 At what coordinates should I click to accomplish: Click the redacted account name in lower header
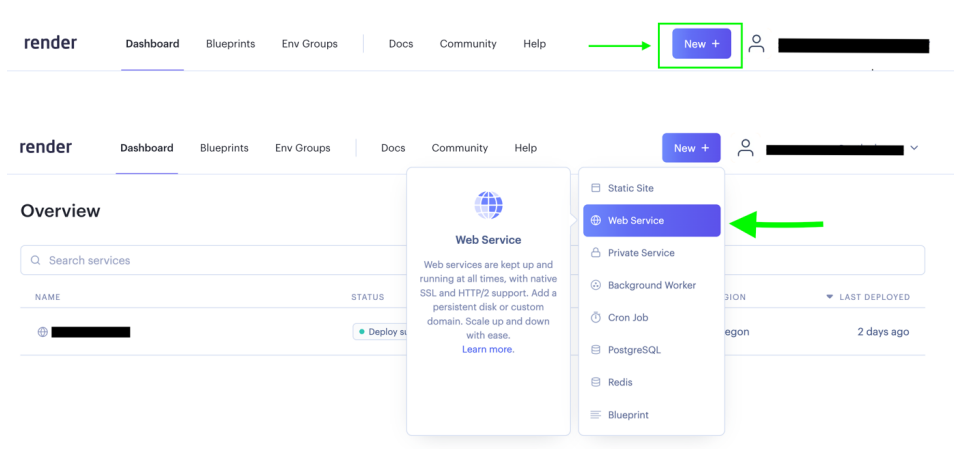[835, 149]
